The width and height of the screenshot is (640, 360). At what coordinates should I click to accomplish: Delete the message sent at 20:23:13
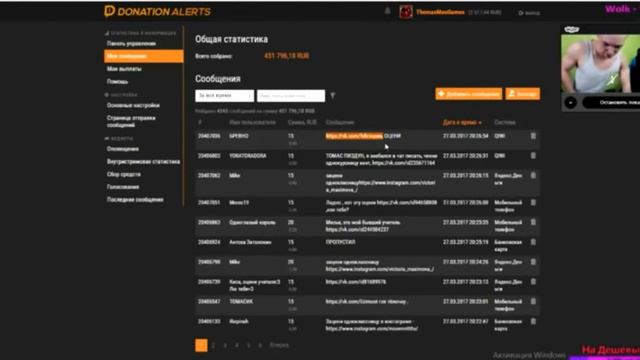point(533,282)
